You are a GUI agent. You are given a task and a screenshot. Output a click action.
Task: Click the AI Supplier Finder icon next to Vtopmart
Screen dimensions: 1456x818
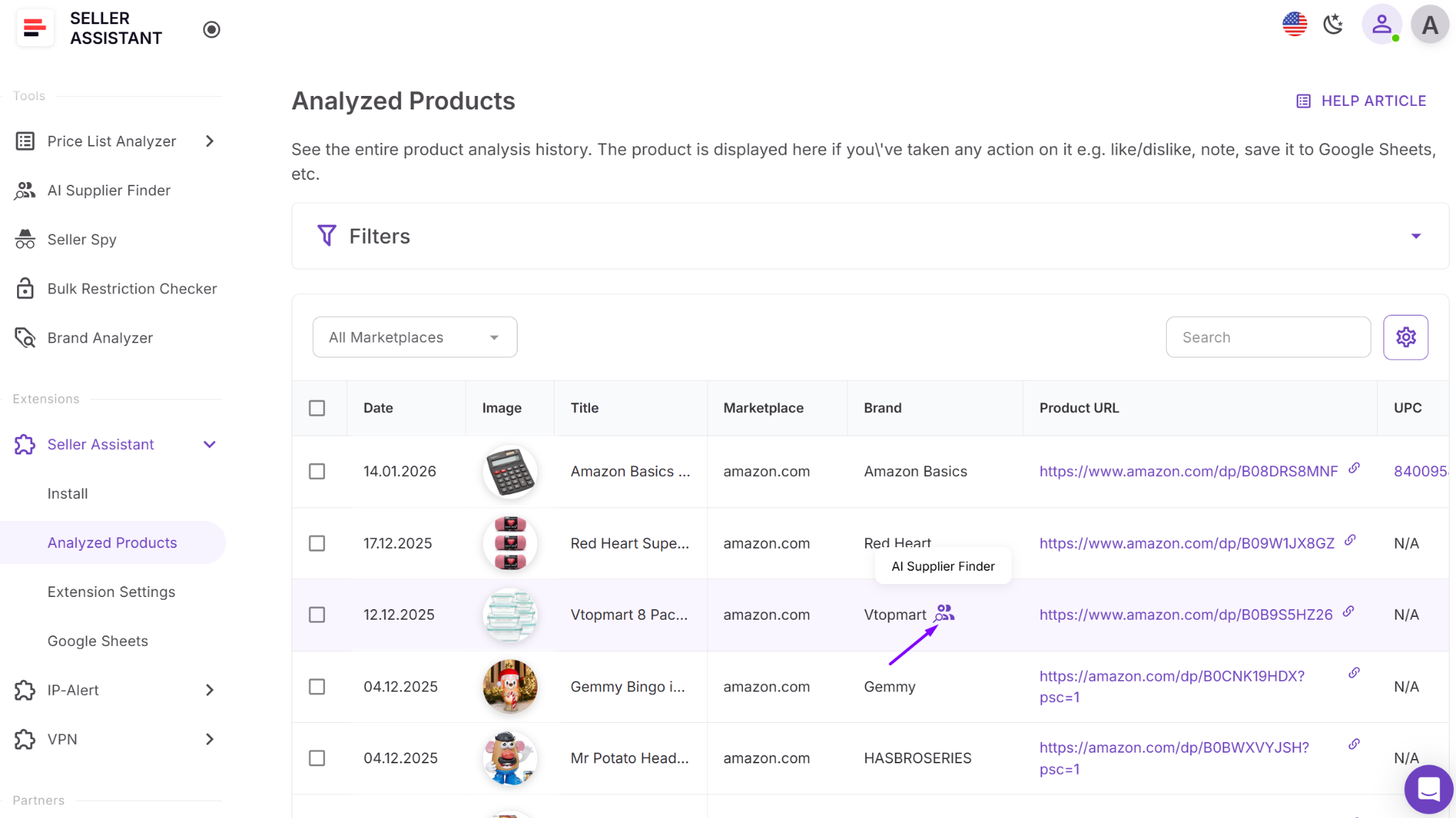tap(946, 614)
